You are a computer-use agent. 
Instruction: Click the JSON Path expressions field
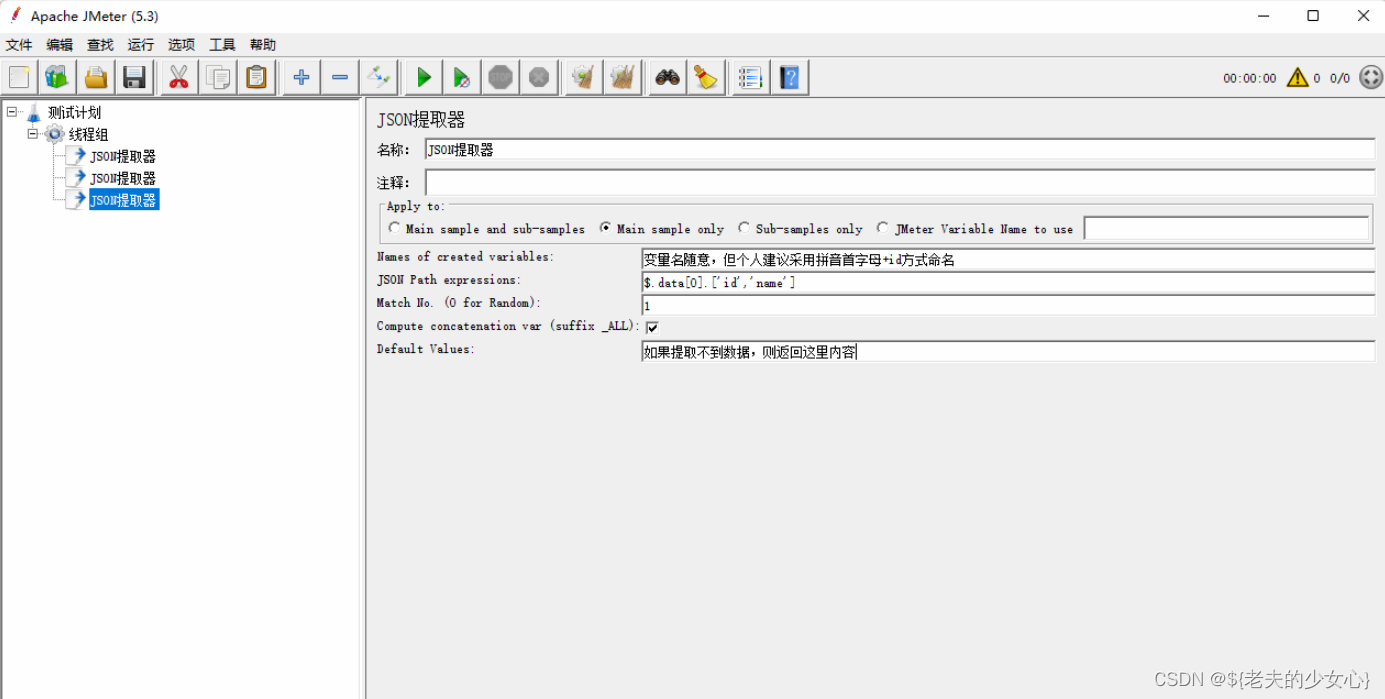point(1008,283)
